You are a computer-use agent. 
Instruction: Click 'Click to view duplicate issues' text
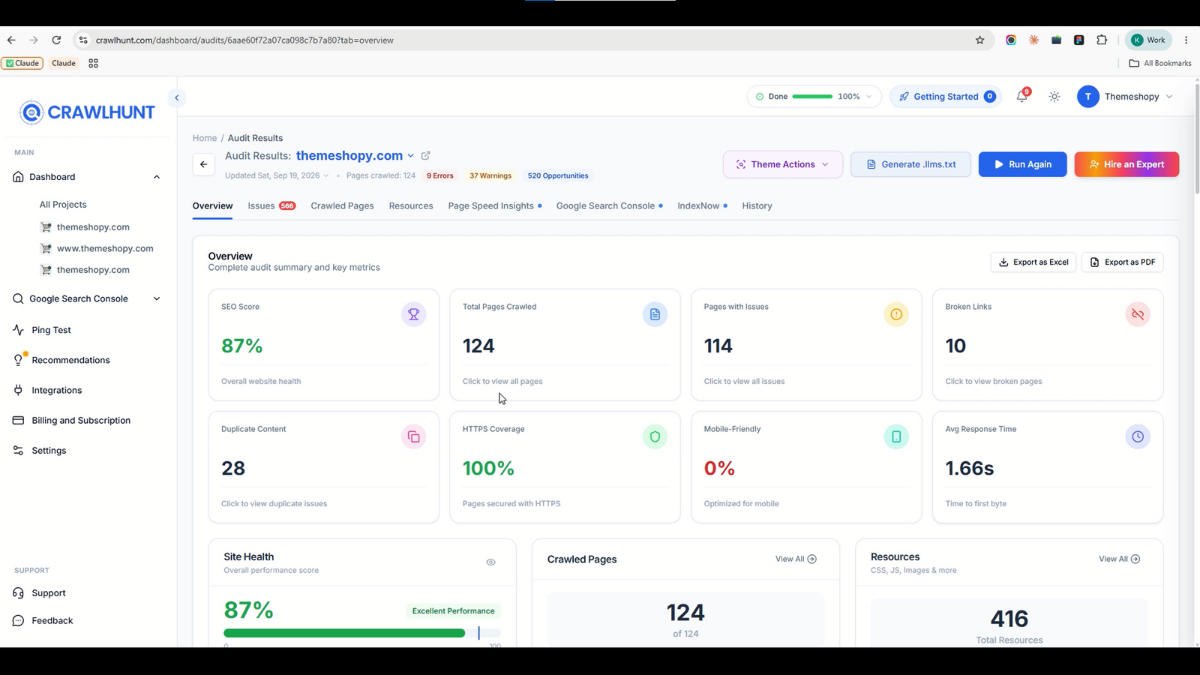point(274,504)
